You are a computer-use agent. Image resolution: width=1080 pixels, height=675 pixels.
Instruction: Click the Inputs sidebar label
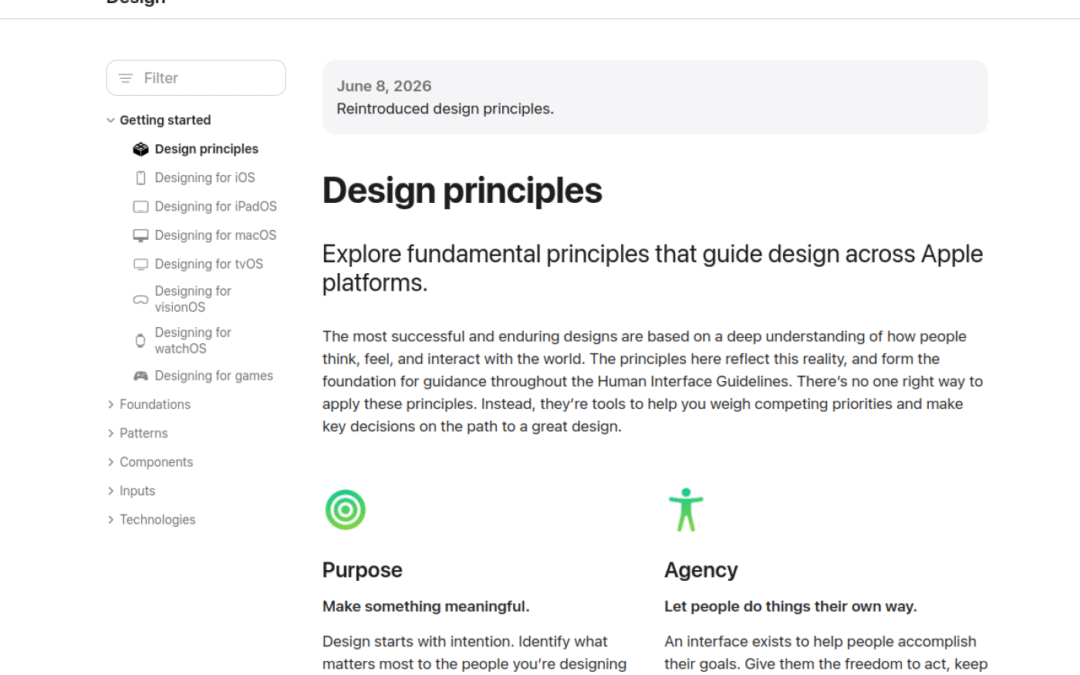point(137,491)
